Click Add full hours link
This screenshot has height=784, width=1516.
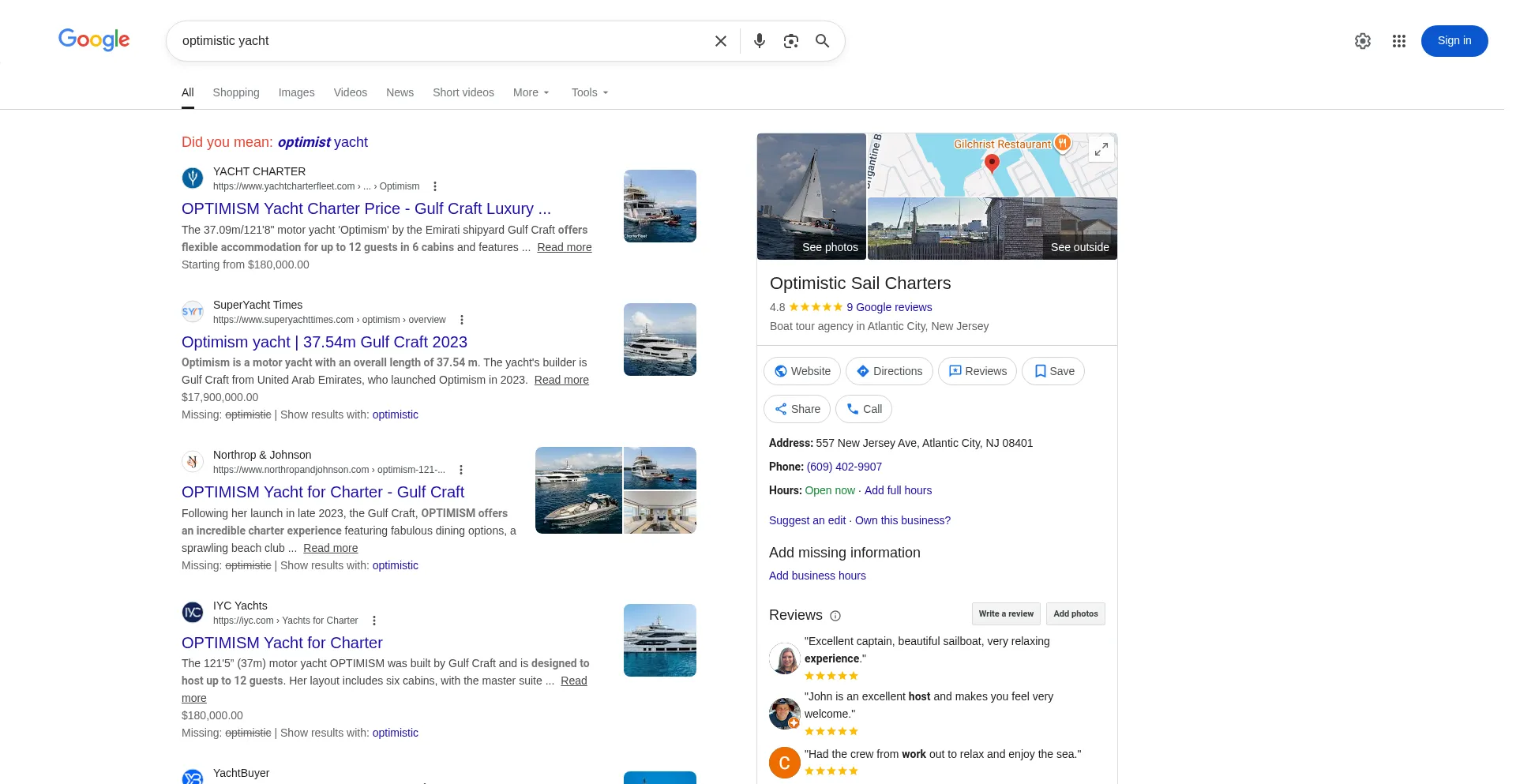point(899,490)
